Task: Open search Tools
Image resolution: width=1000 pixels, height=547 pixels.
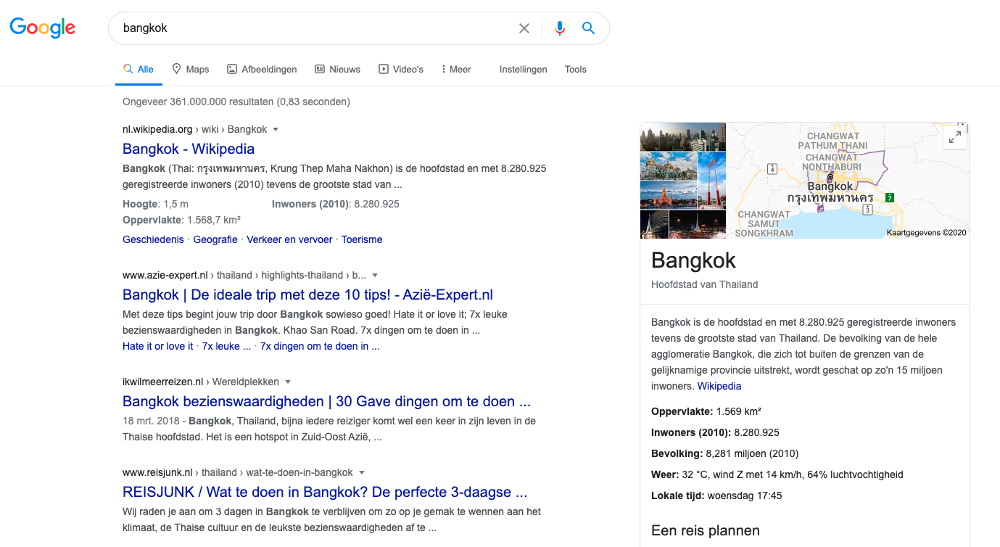Action: pyautogui.click(x=575, y=69)
